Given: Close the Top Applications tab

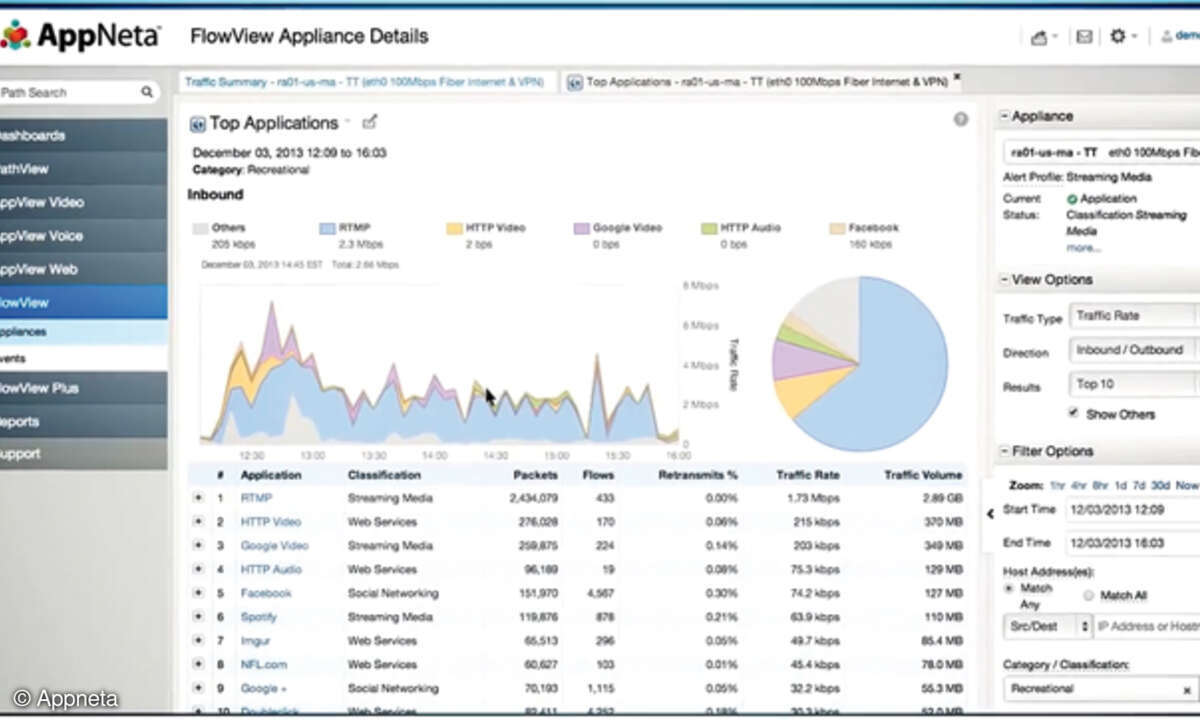Looking at the screenshot, I should pyautogui.click(x=957, y=76).
